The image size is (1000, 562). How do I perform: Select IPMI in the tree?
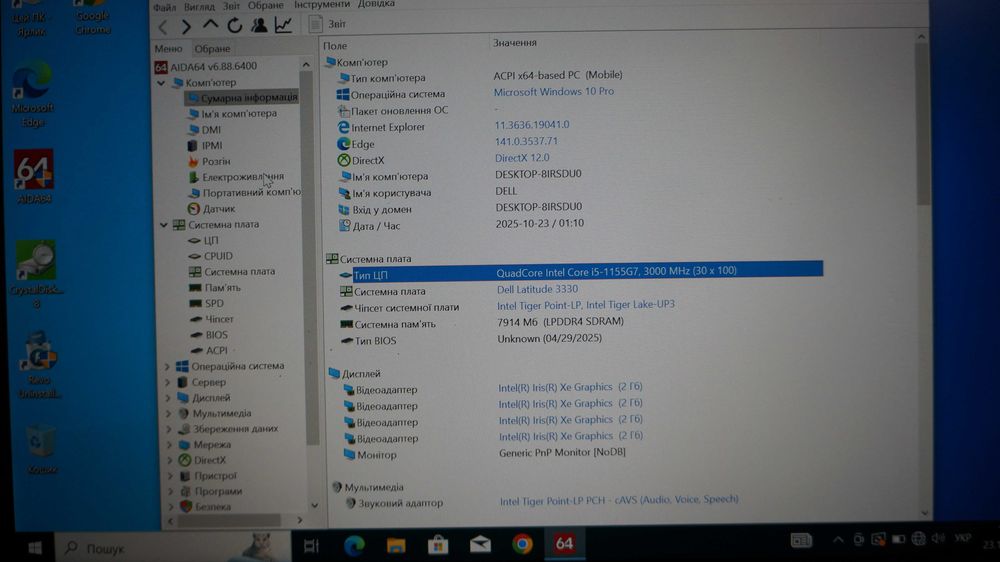click(x=205, y=145)
